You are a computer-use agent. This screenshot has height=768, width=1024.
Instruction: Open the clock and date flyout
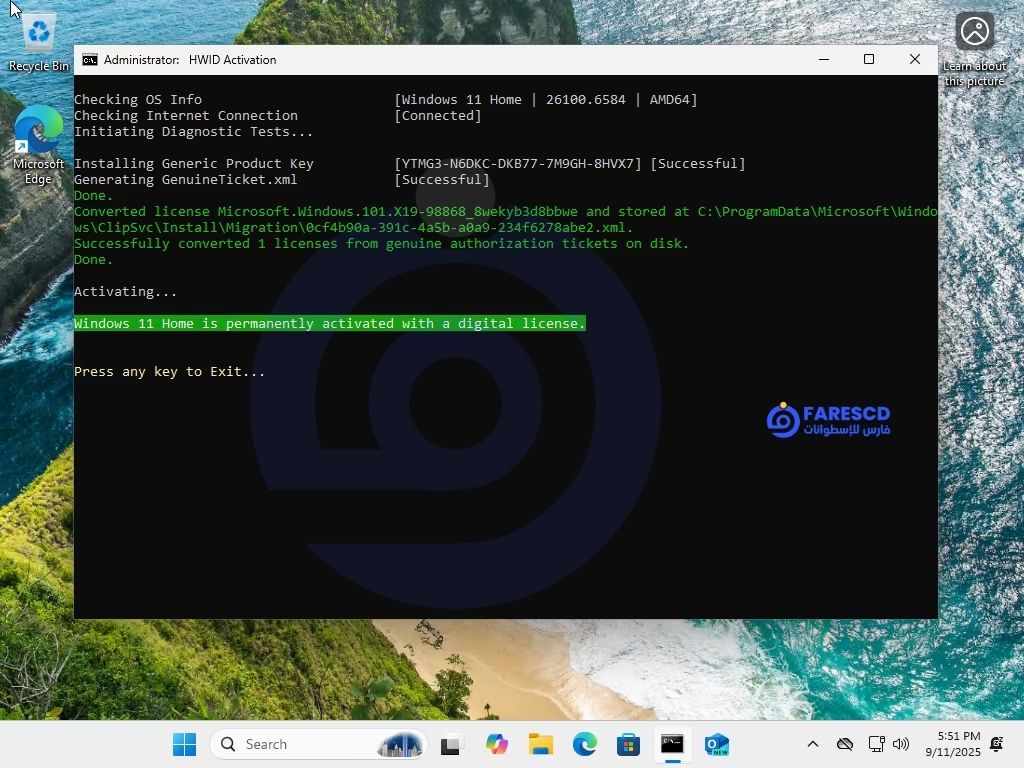(x=951, y=744)
